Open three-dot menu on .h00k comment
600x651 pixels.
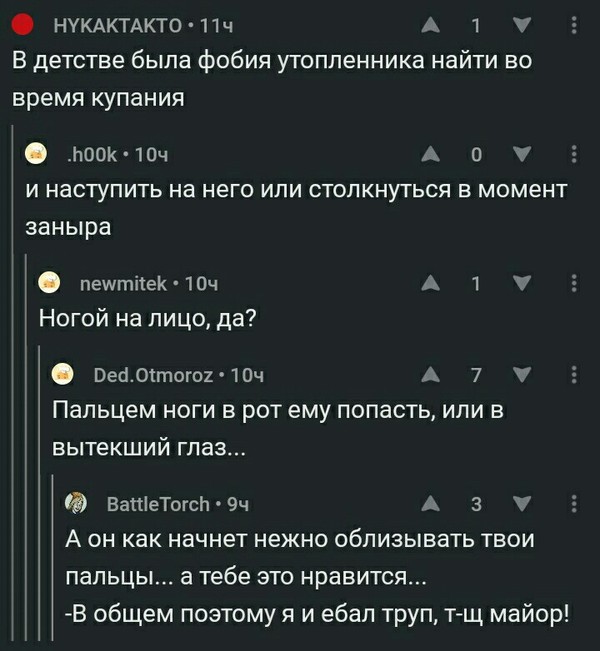click(x=573, y=154)
